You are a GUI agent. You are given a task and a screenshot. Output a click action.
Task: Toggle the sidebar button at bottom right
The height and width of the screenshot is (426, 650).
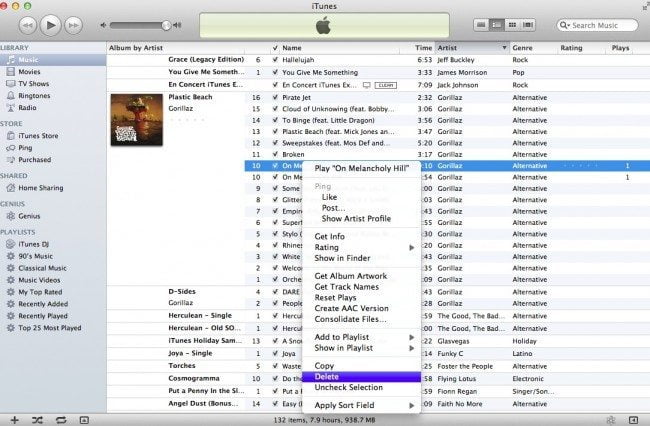click(x=633, y=420)
